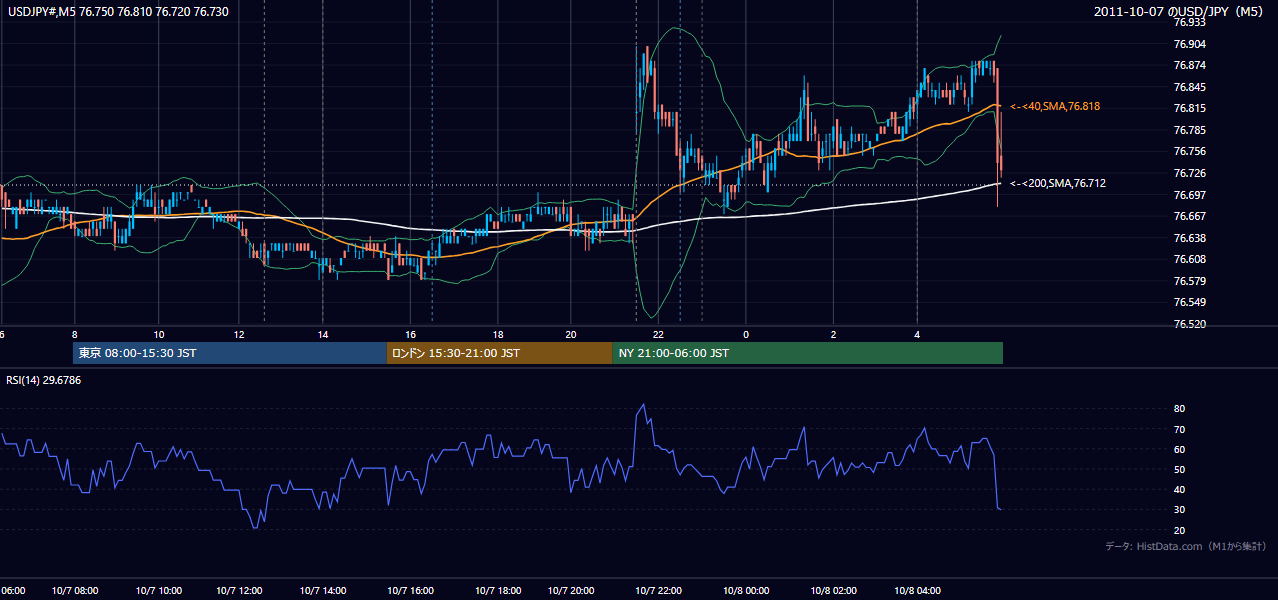Click price axis value 76.667
1278x600 pixels.
[1189, 216]
